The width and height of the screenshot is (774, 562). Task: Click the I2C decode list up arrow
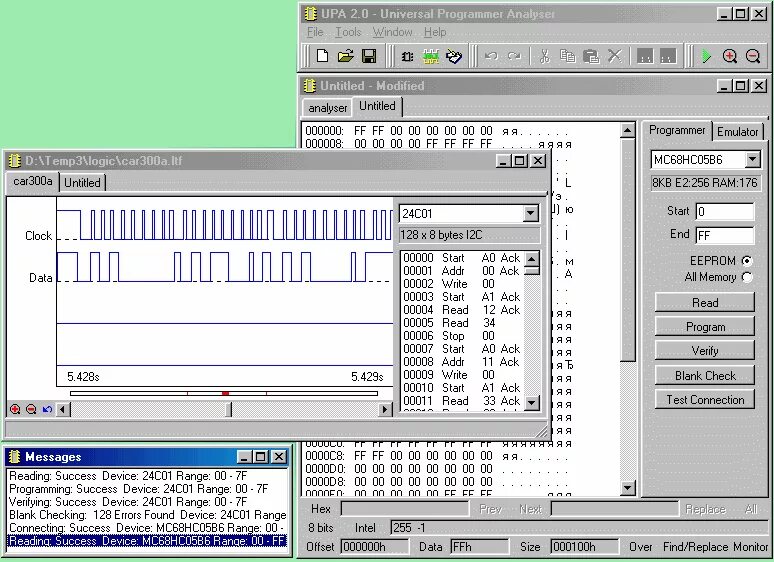532,259
